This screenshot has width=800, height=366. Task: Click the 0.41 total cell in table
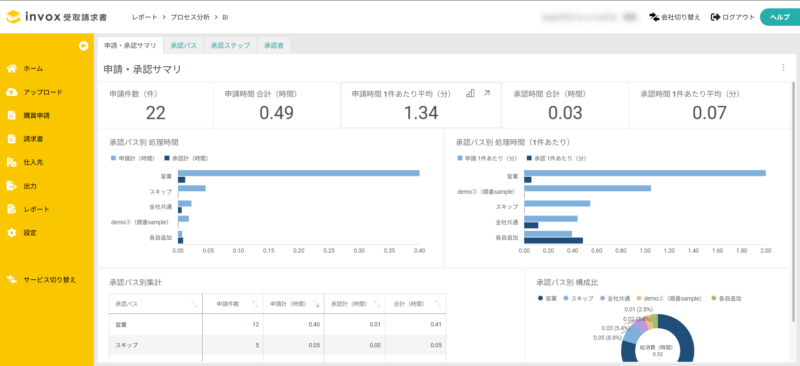click(435, 324)
